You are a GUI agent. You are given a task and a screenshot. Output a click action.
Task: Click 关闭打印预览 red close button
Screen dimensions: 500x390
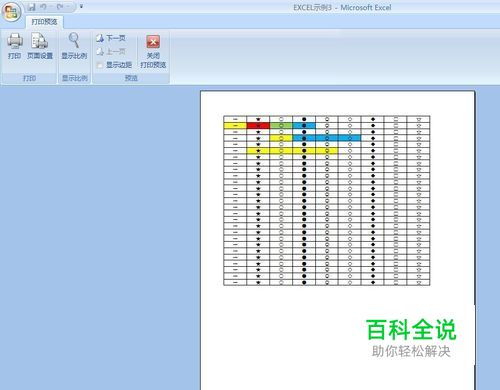[153, 52]
